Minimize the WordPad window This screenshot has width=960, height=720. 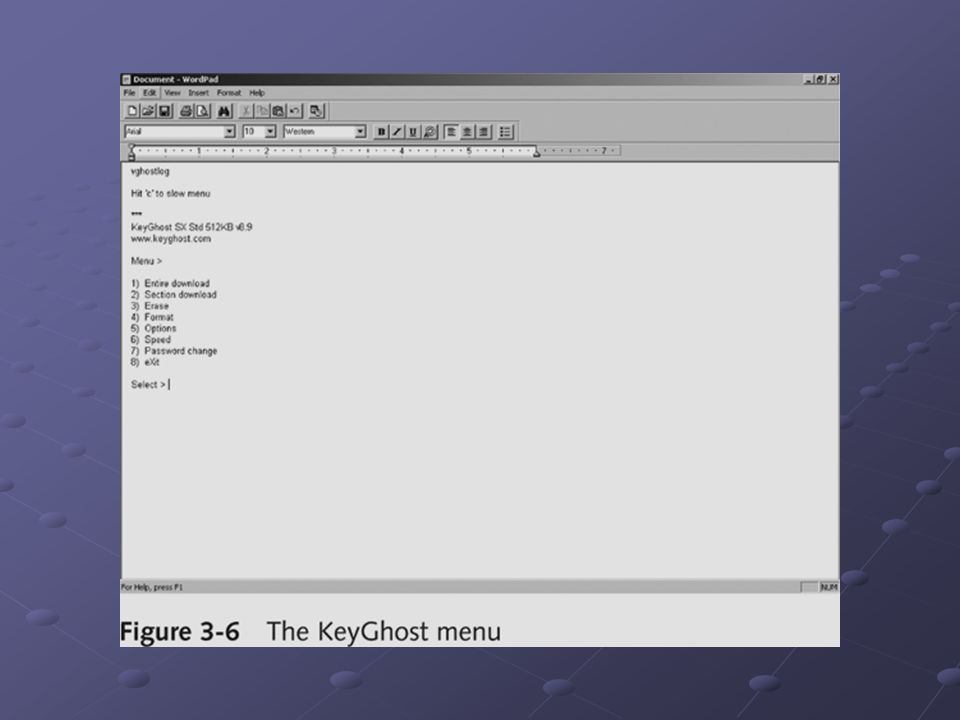(809, 80)
